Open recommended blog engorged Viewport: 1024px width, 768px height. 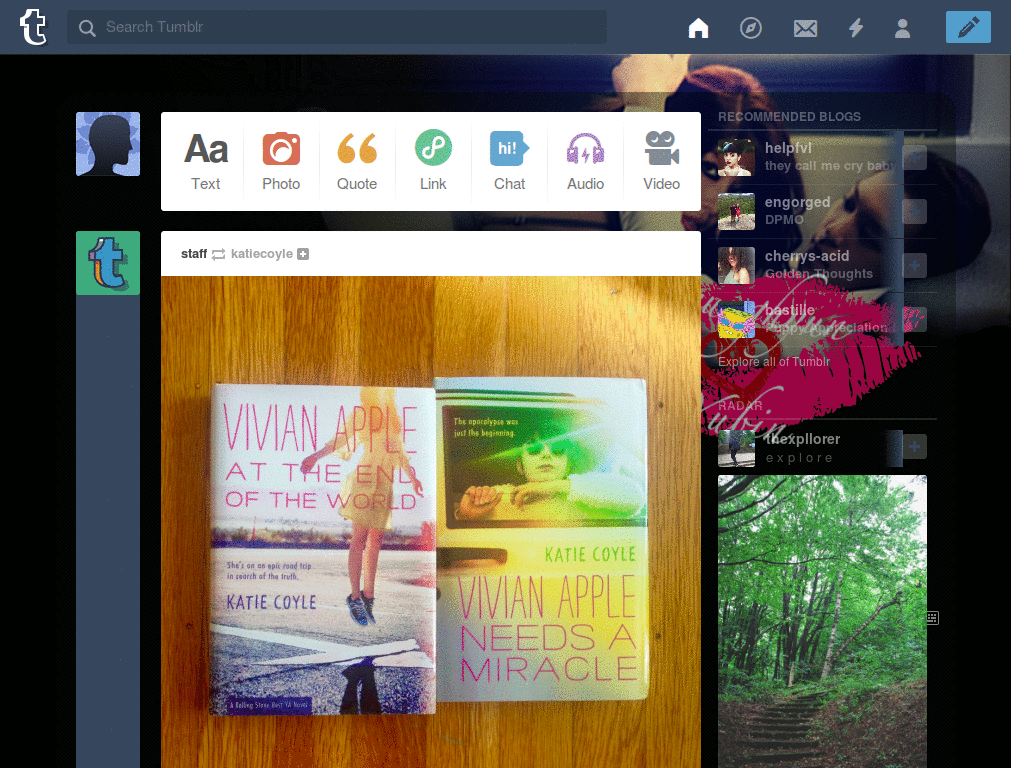point(797,202)
